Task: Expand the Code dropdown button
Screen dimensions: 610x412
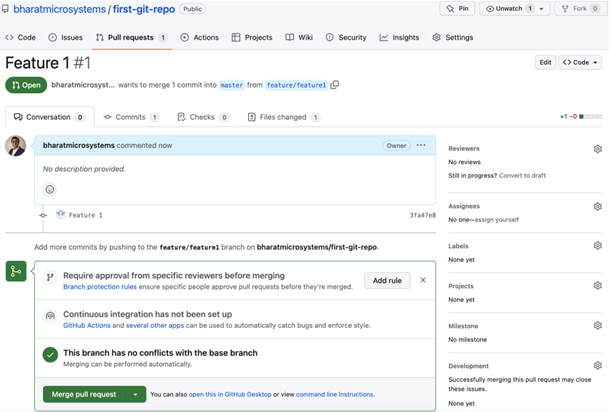Action: [x=580, y=62]
